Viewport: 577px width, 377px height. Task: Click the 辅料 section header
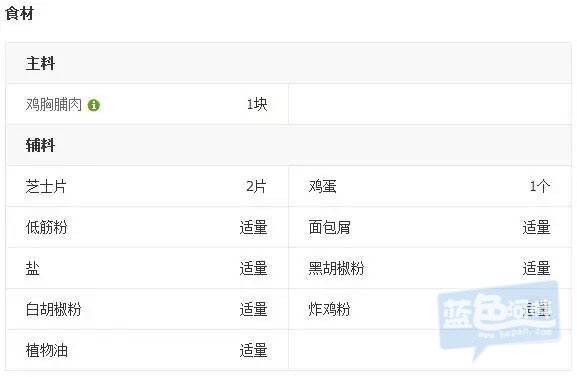click(x=40, y=145)
